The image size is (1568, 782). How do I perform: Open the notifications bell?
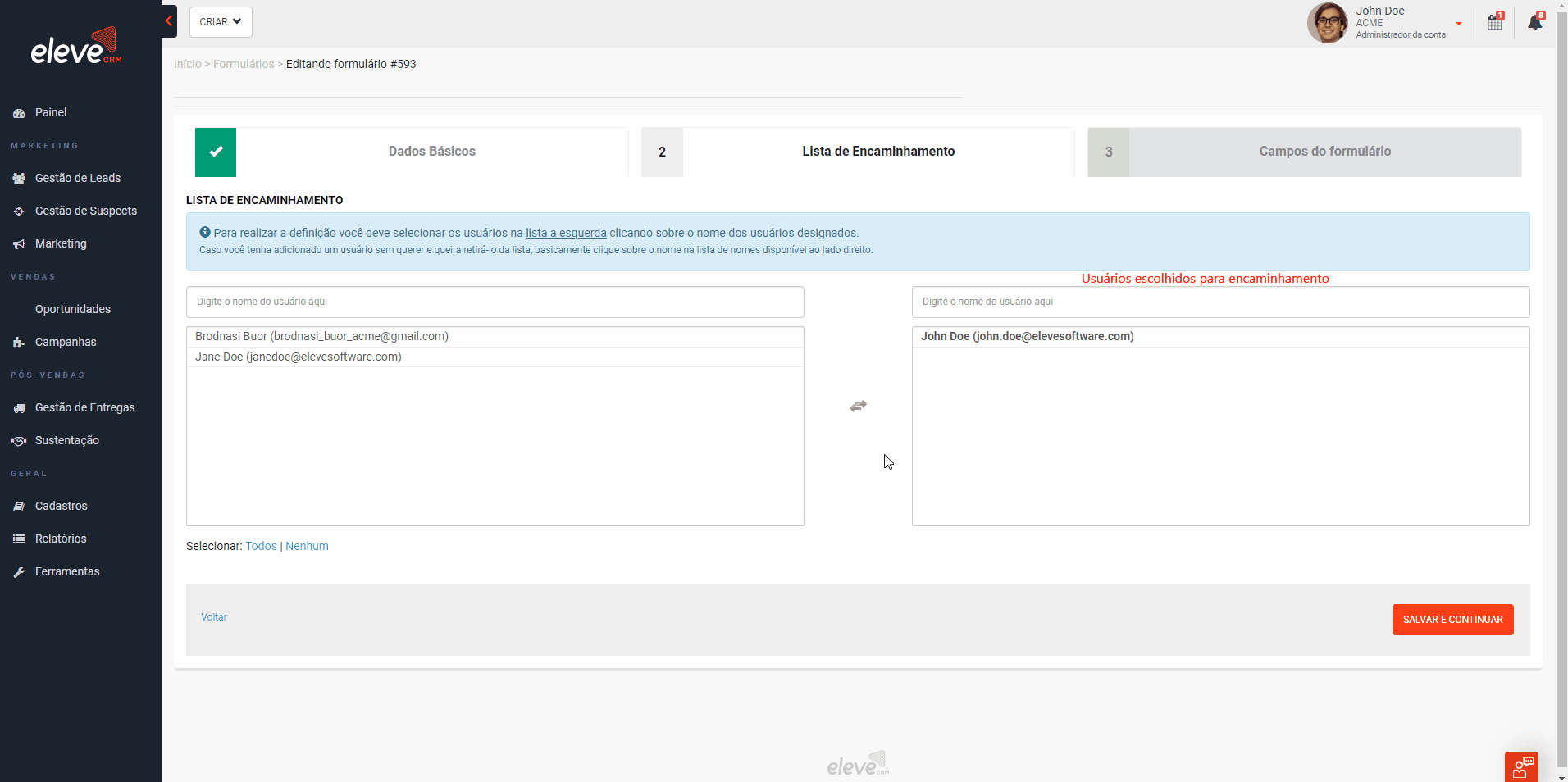1535,22
